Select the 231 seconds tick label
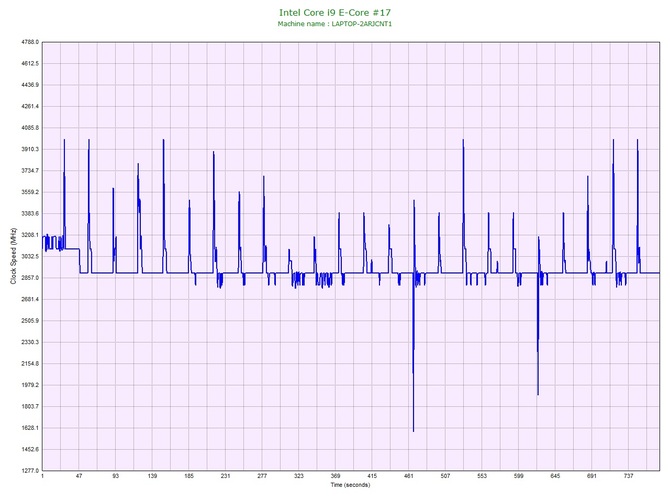This screenshot has width=670, height=502. point(225,476)
